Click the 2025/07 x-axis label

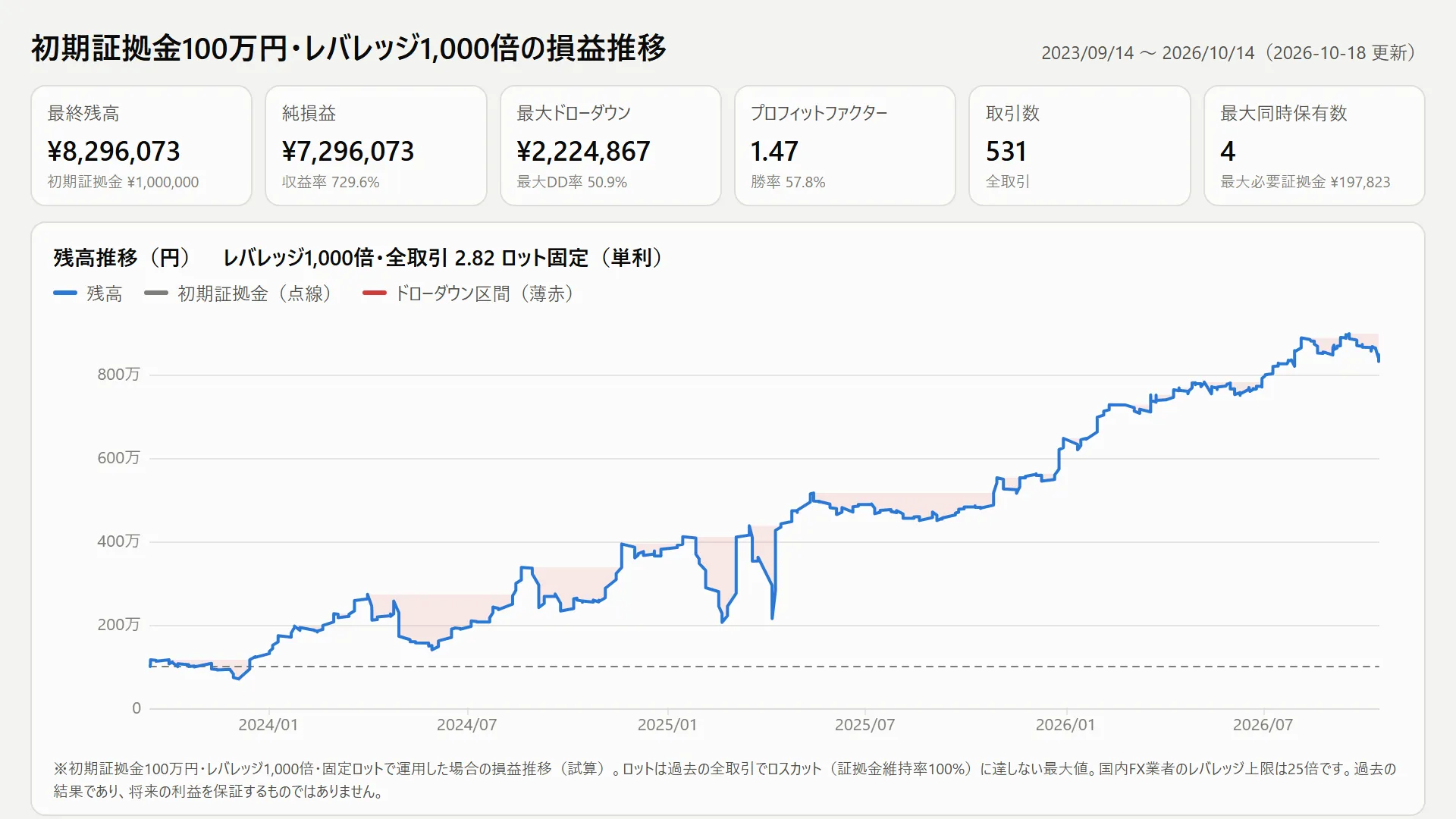click(865, 725)
